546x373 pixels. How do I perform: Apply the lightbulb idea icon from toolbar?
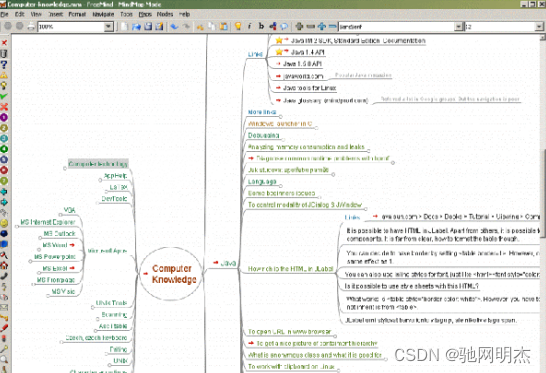(x=238, y=26)
